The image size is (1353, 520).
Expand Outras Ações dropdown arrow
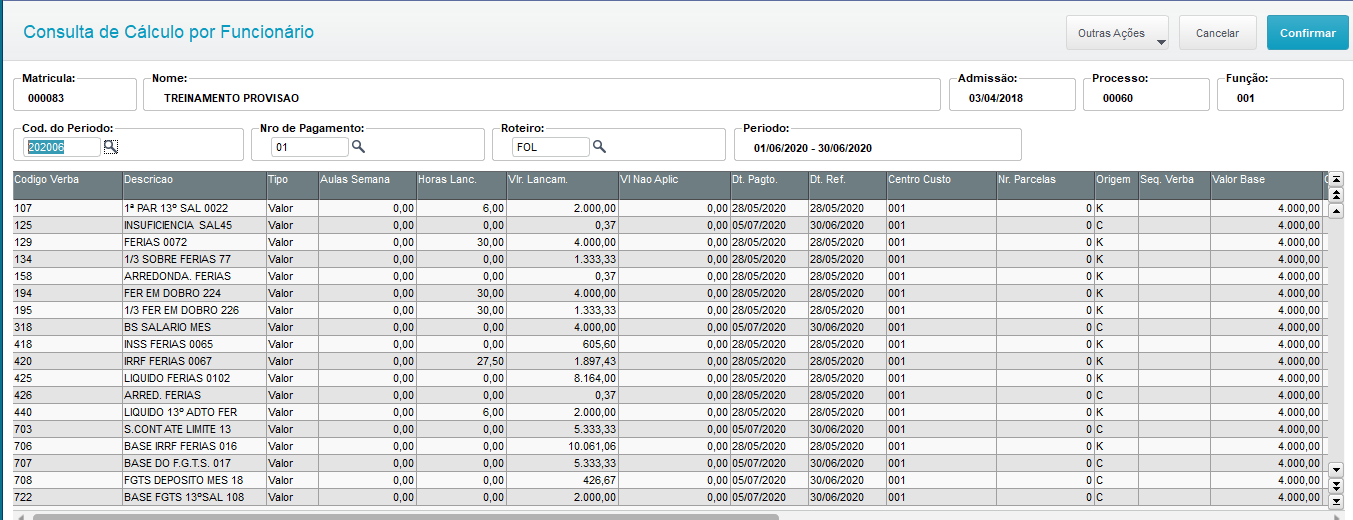pos(1161,42)
